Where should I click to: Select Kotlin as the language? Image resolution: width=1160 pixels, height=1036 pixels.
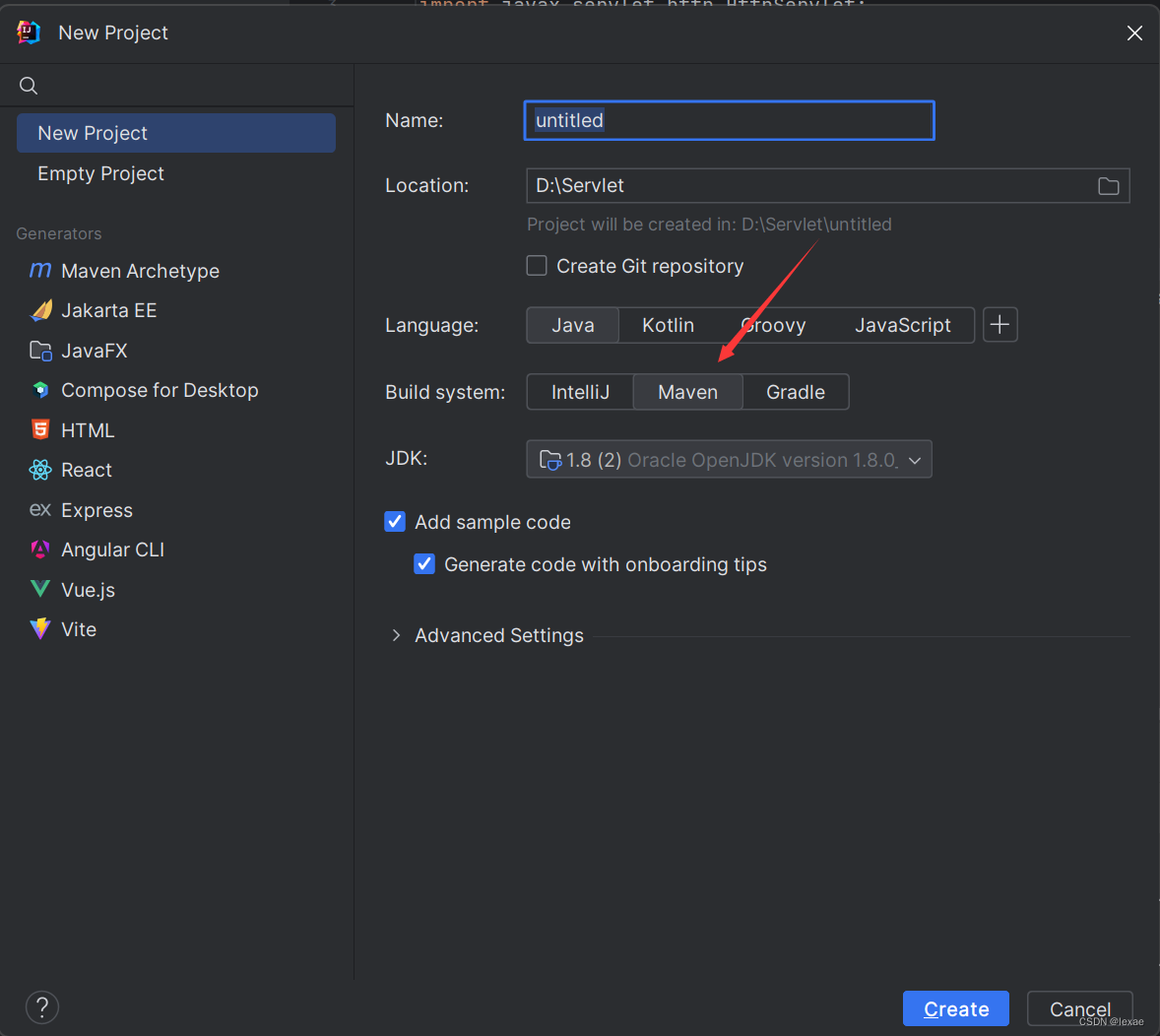pos(668,325)
